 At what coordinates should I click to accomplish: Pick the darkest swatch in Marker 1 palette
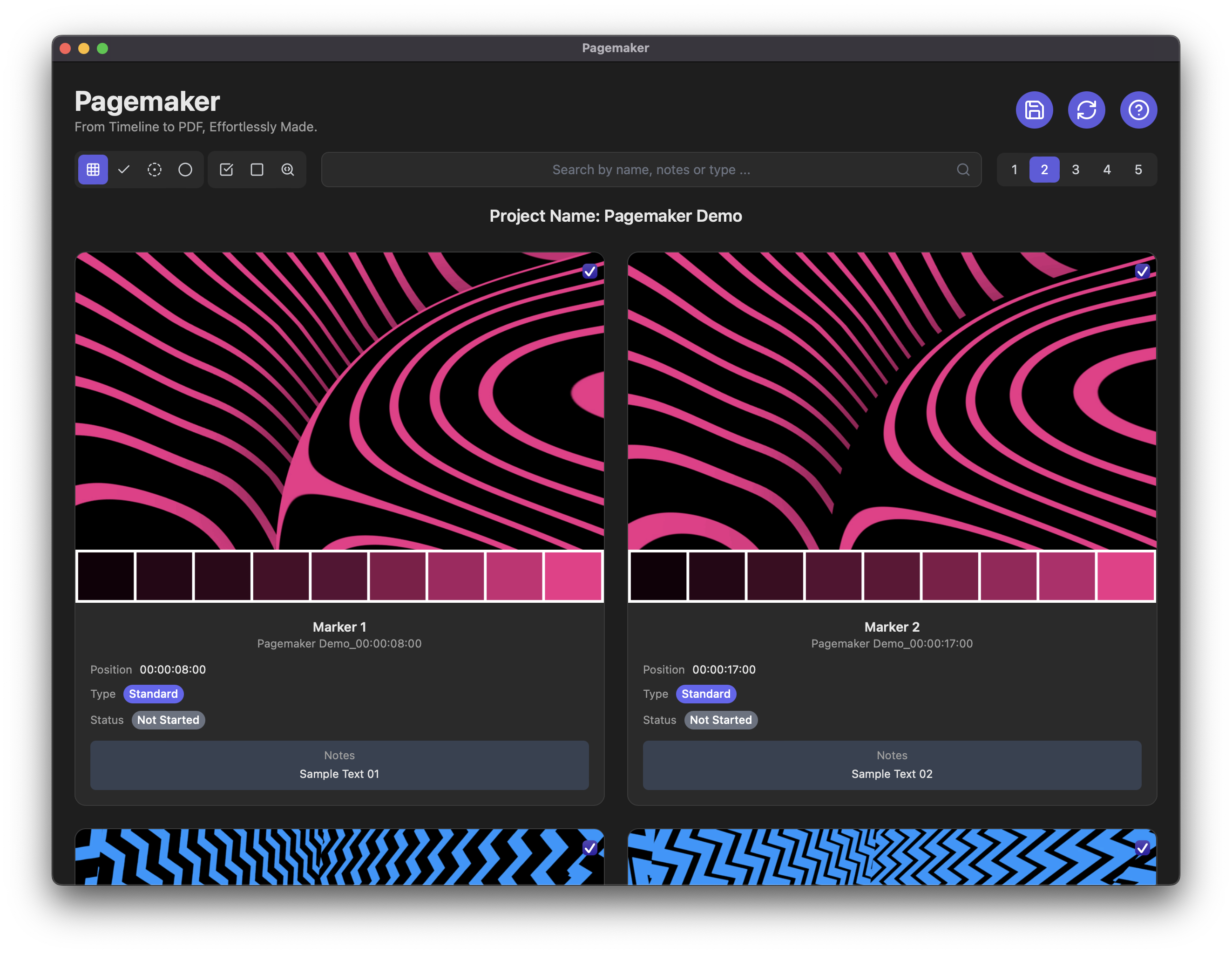(106, 576)
